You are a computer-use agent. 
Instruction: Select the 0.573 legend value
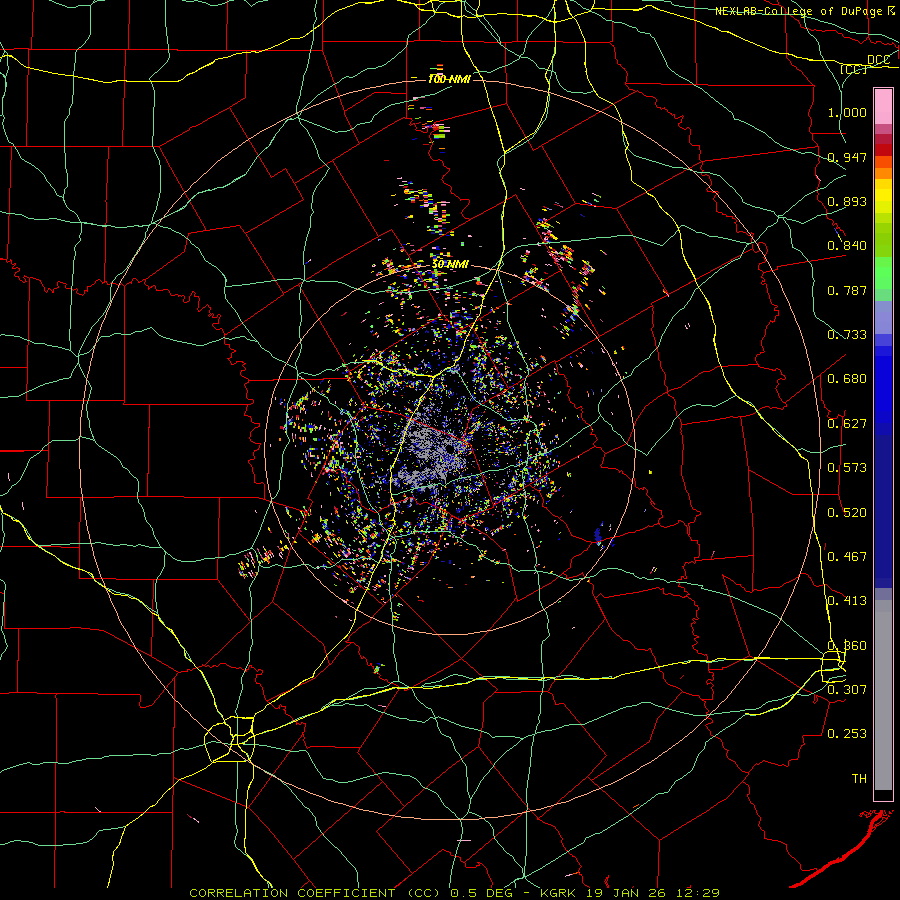(847, 468)
